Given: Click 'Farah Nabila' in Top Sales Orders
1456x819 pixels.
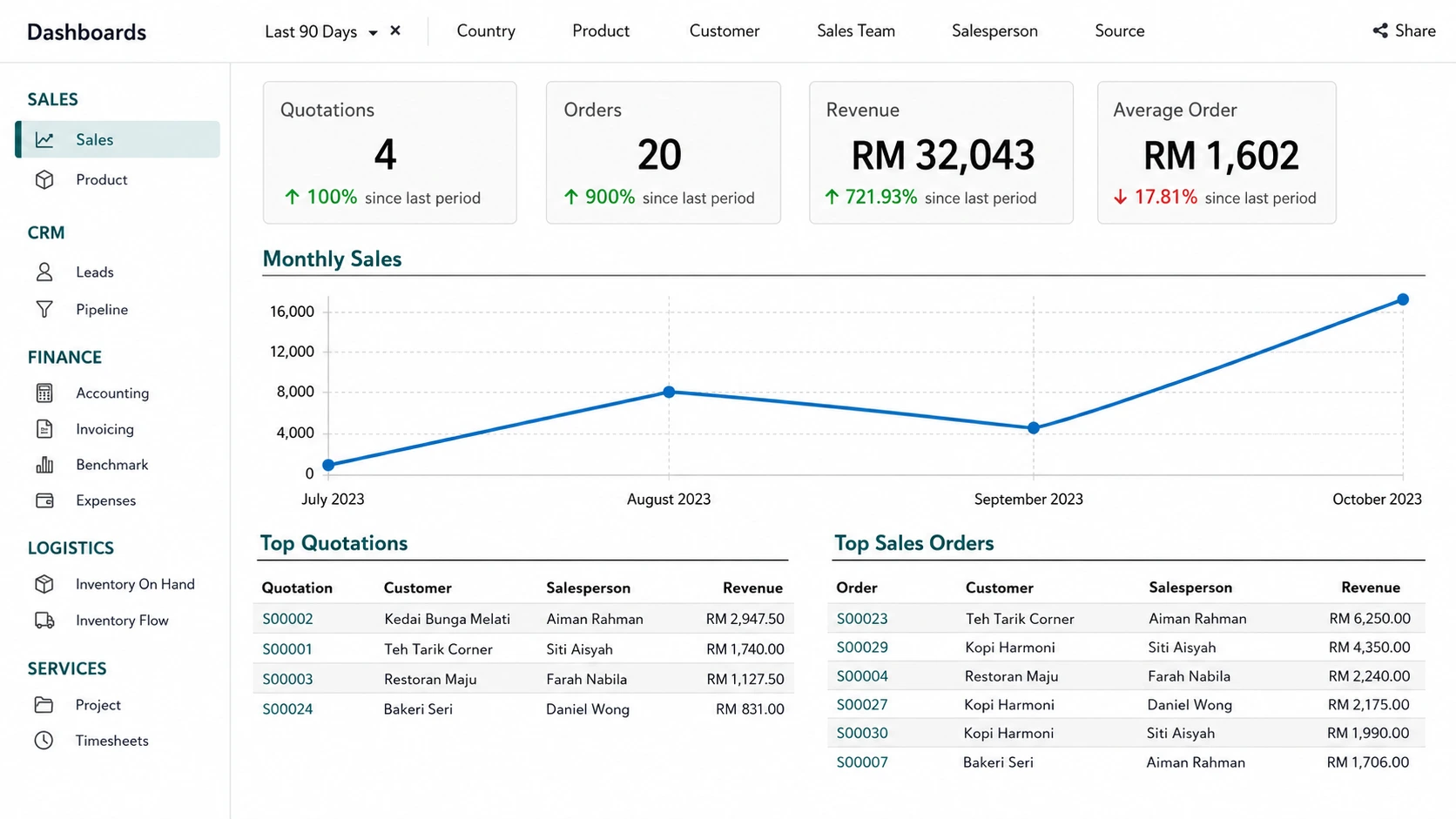Looking at the screenshot, I should 1189,676.
